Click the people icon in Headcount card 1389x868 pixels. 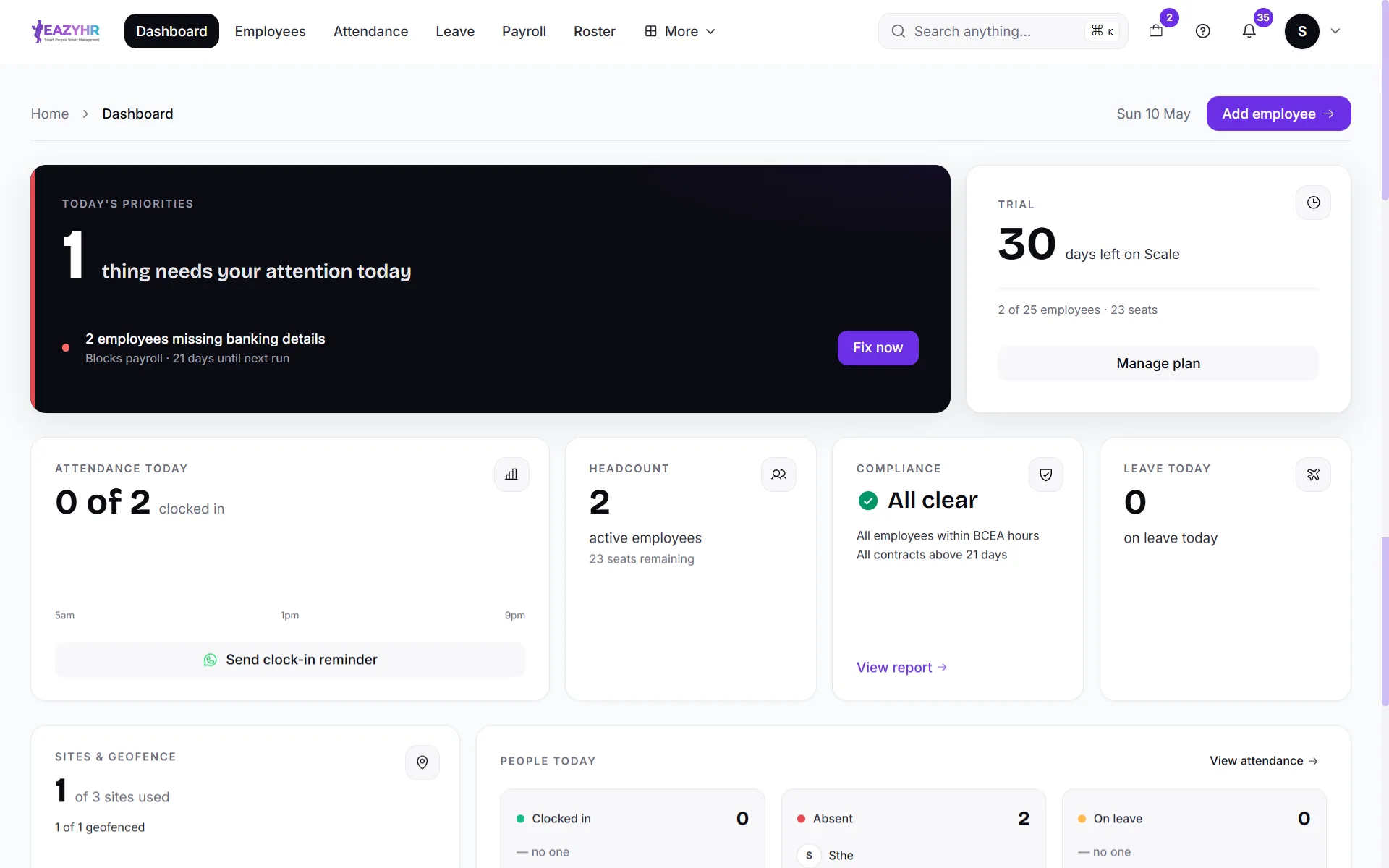(x=778, y=475)
